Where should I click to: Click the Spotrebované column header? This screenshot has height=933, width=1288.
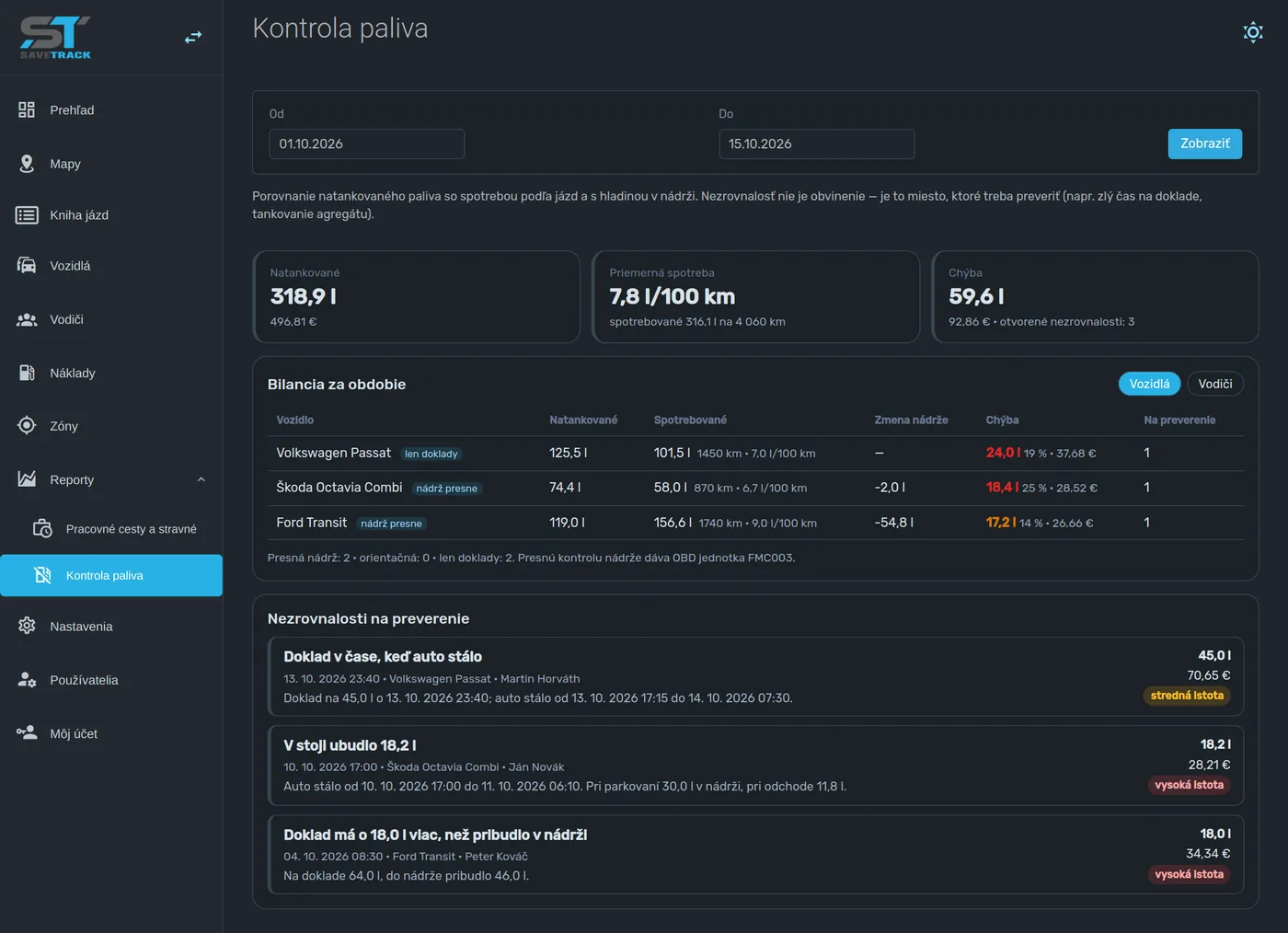click(690, 420)
